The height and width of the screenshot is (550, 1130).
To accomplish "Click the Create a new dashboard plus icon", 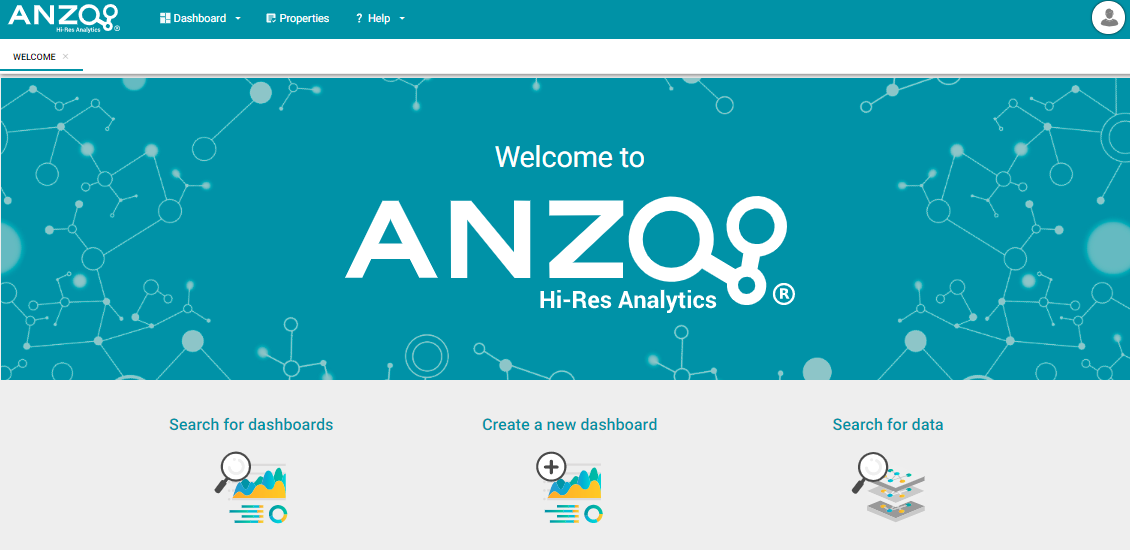I will [551, 467].
